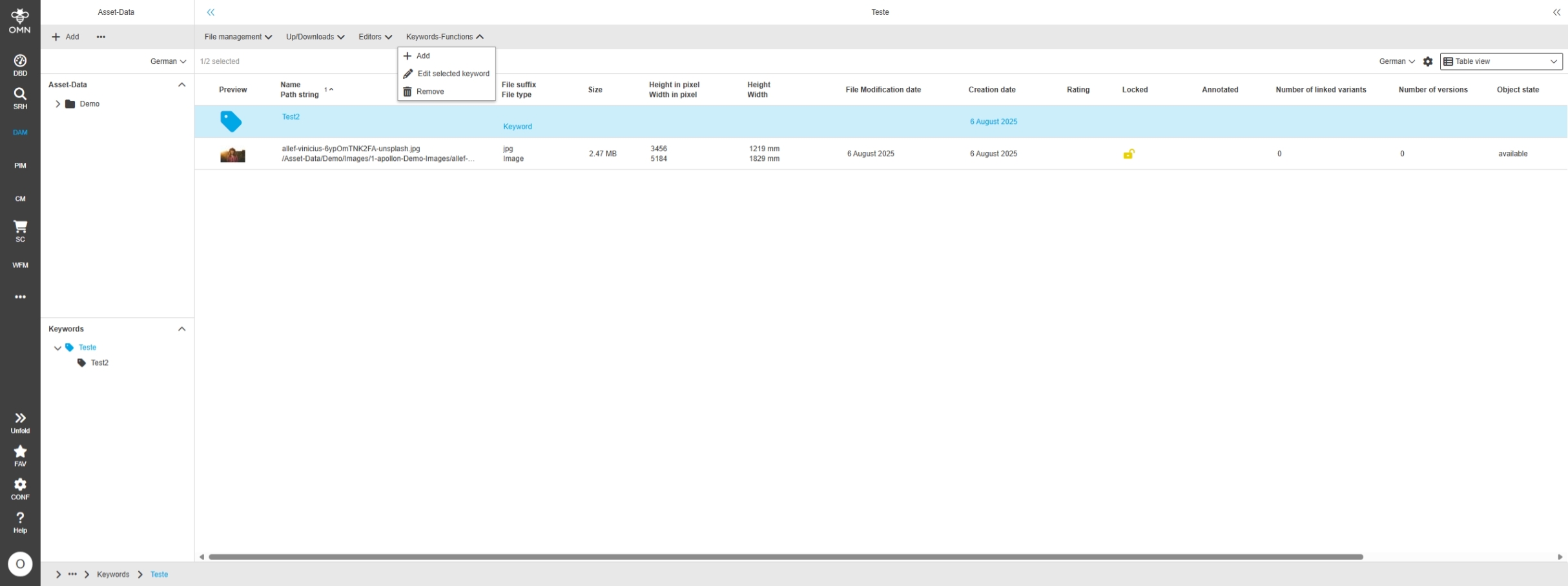Image resolution: width=1568 pixels, height=586 pixels.
Task: Click the Teste keyword tag icon
Action: tap(70, 348)
